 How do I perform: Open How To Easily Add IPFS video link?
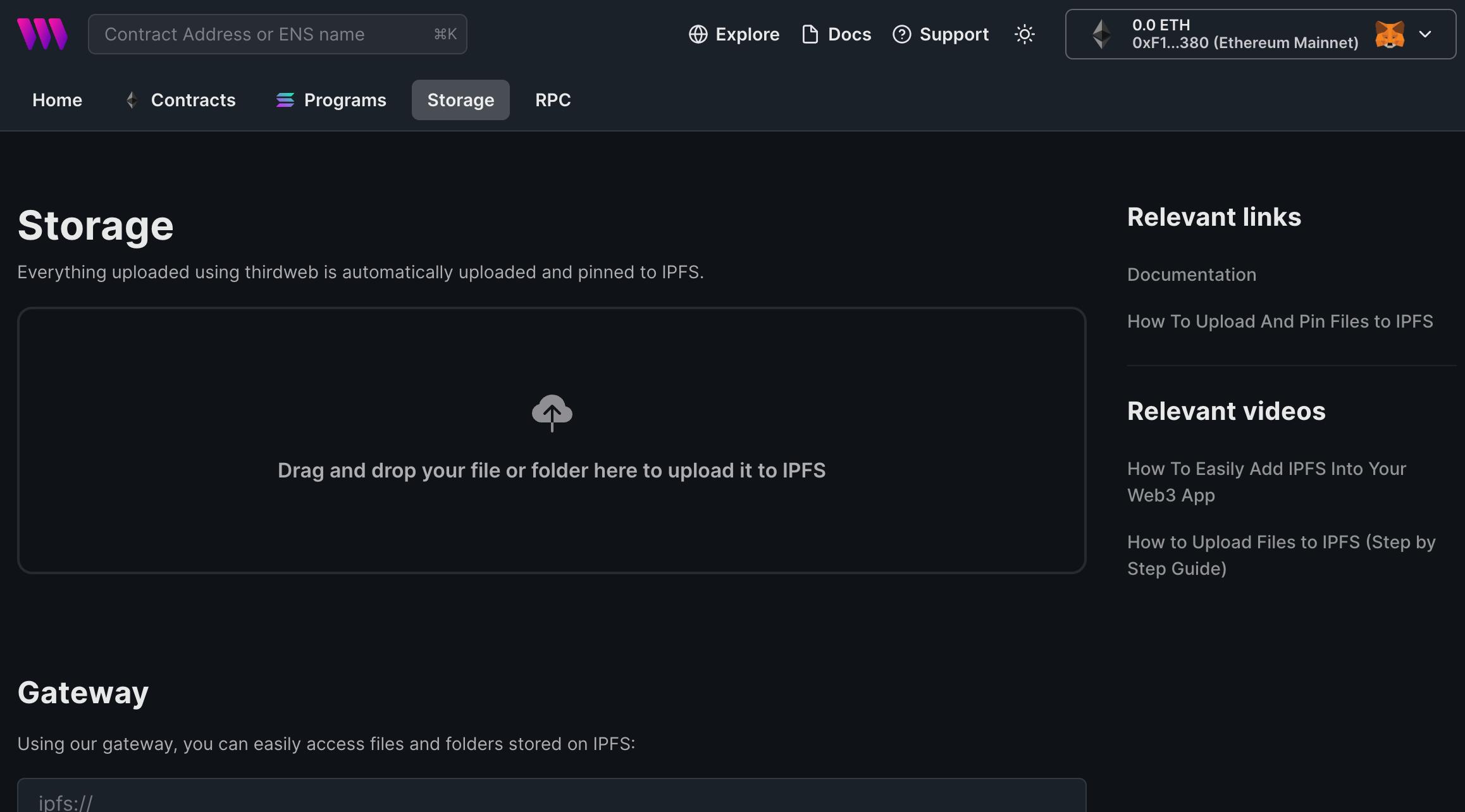[x=1266, y=482]
